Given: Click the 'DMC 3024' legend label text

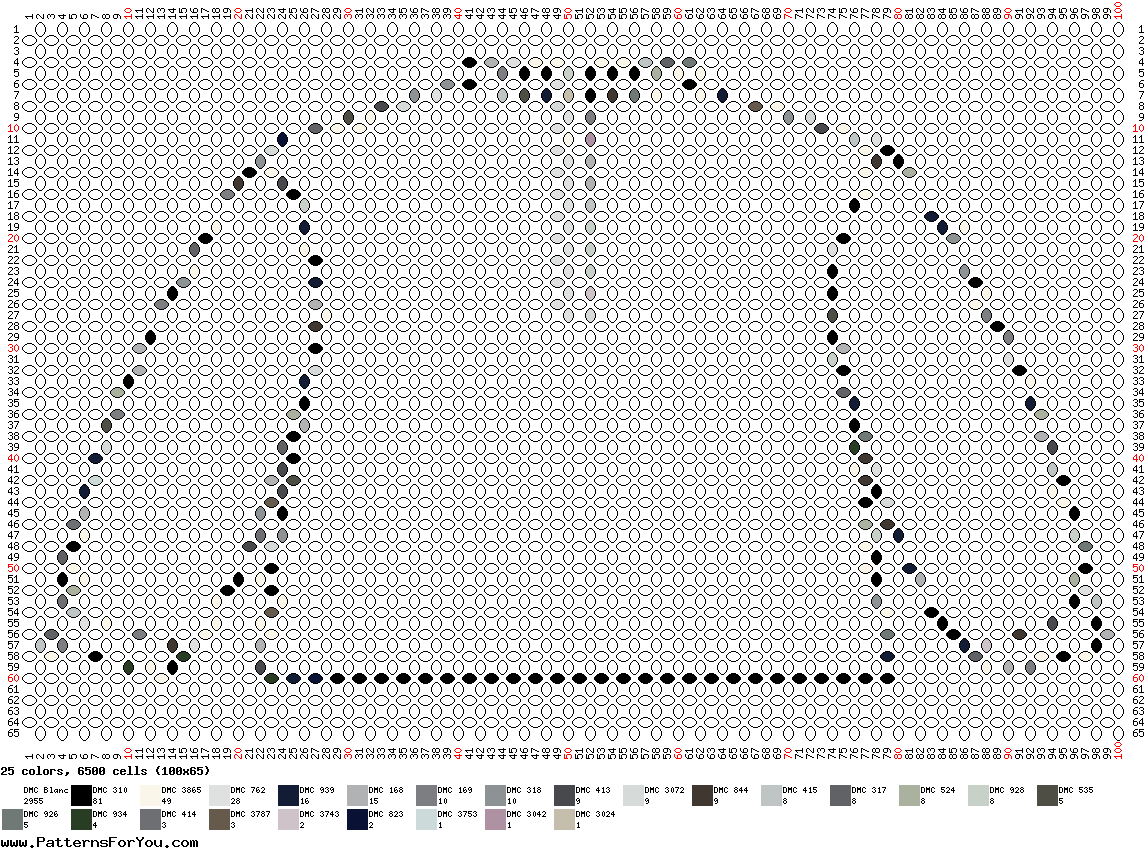Looking at the screenshot, I should pyautogui.click(x=596, y=814).
